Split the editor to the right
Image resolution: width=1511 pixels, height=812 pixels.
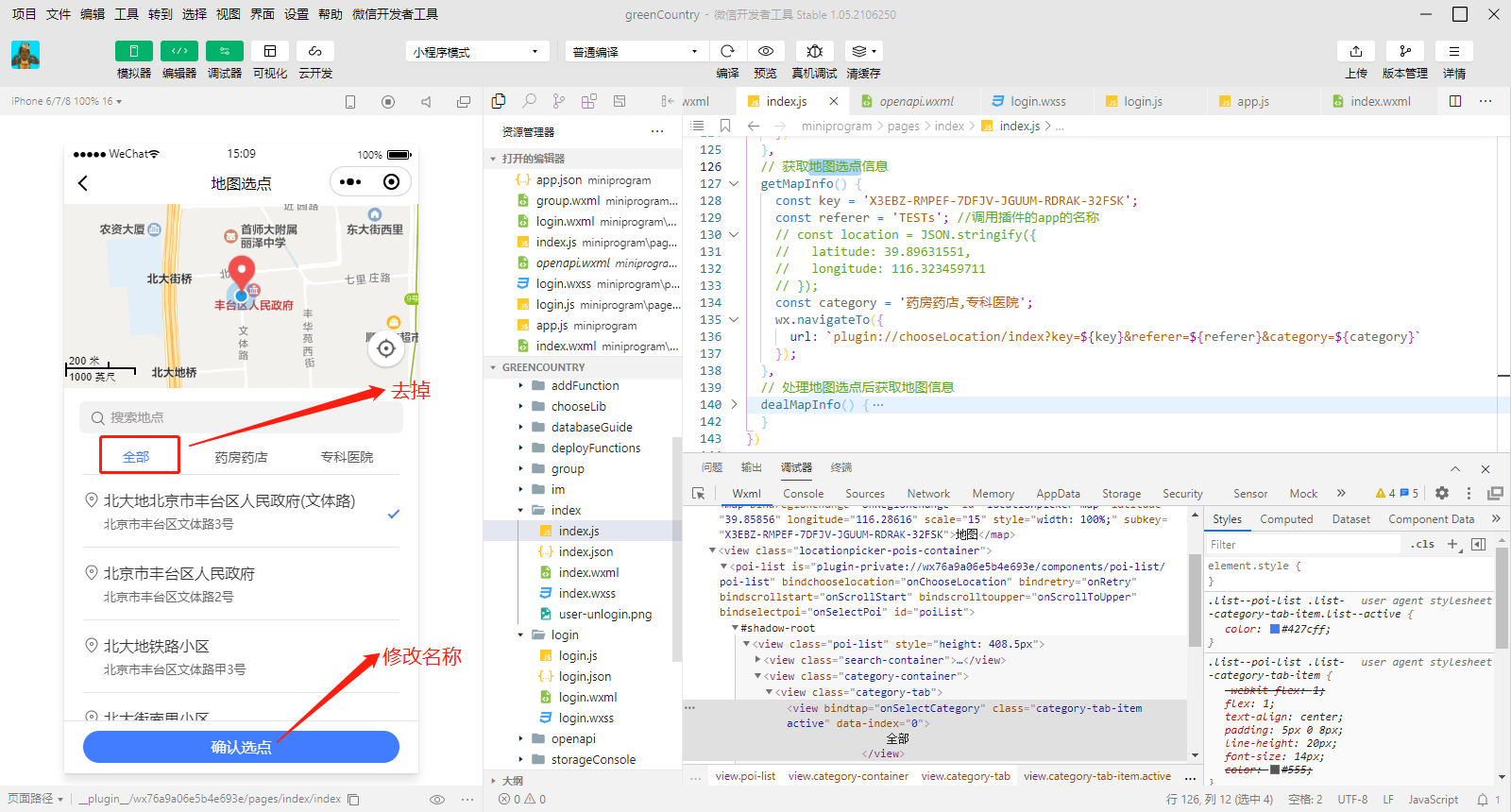(x=1455, y=101)
